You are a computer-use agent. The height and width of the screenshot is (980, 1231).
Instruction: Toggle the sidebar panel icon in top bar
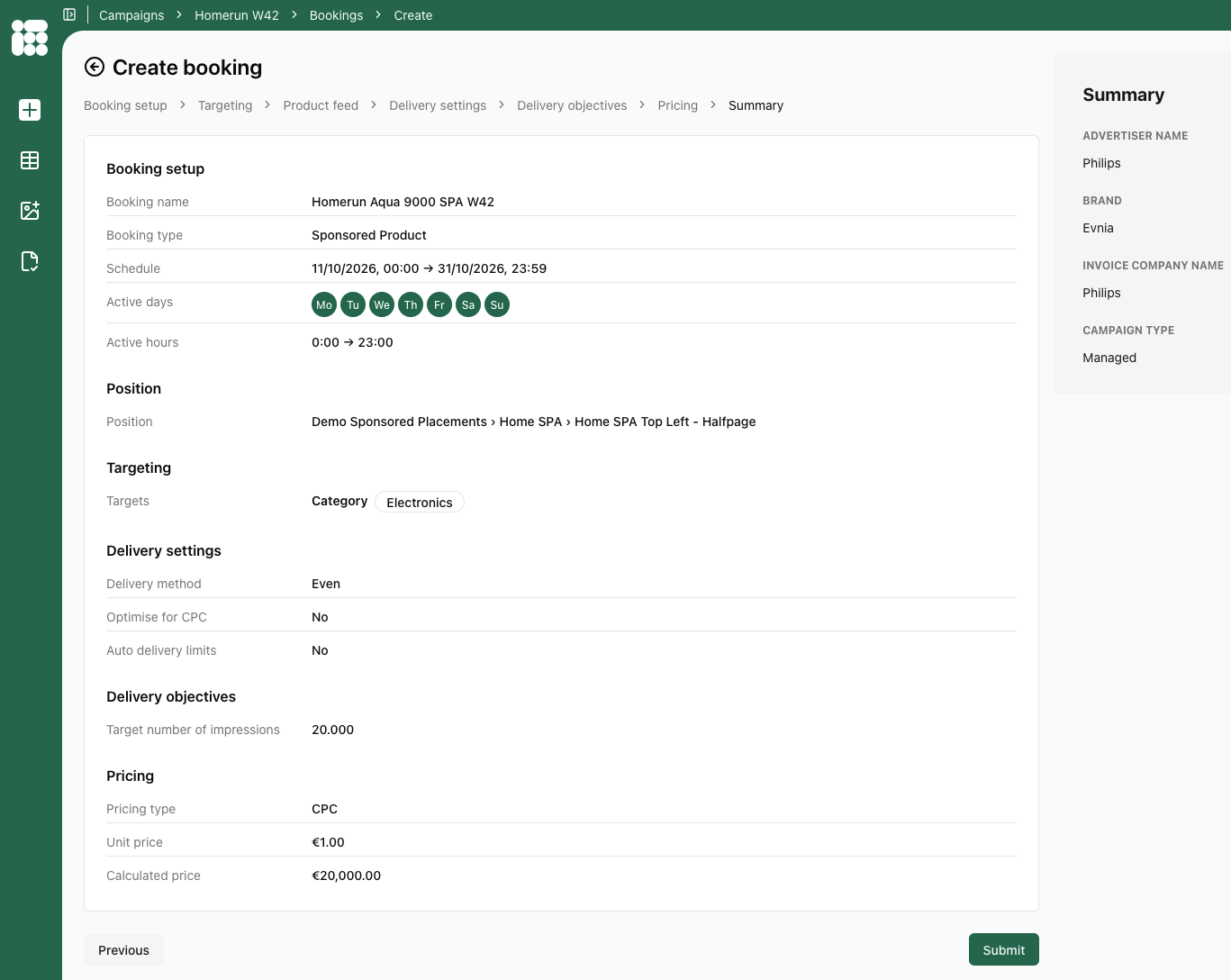point(69,14)
